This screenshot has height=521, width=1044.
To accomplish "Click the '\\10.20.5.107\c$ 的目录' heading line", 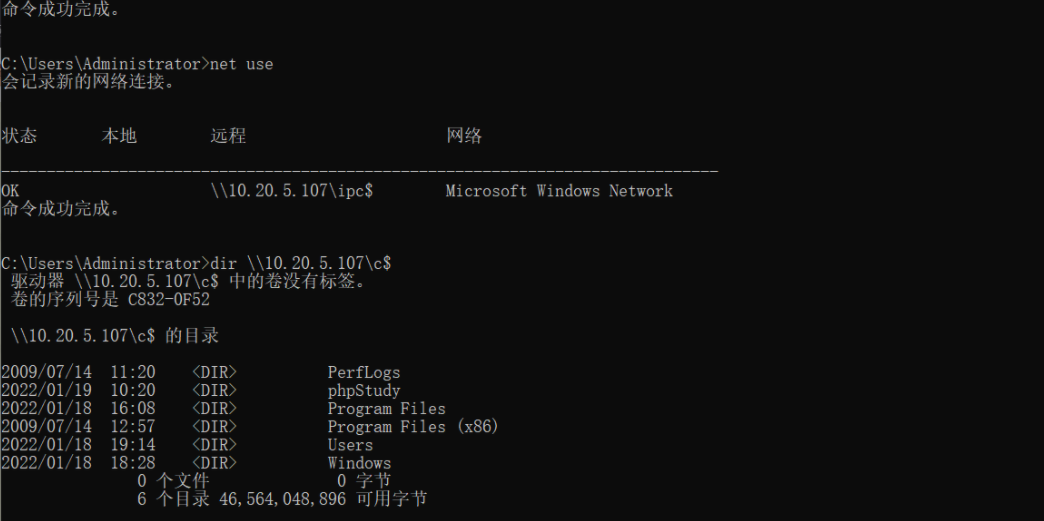I will tap(115, 336).
